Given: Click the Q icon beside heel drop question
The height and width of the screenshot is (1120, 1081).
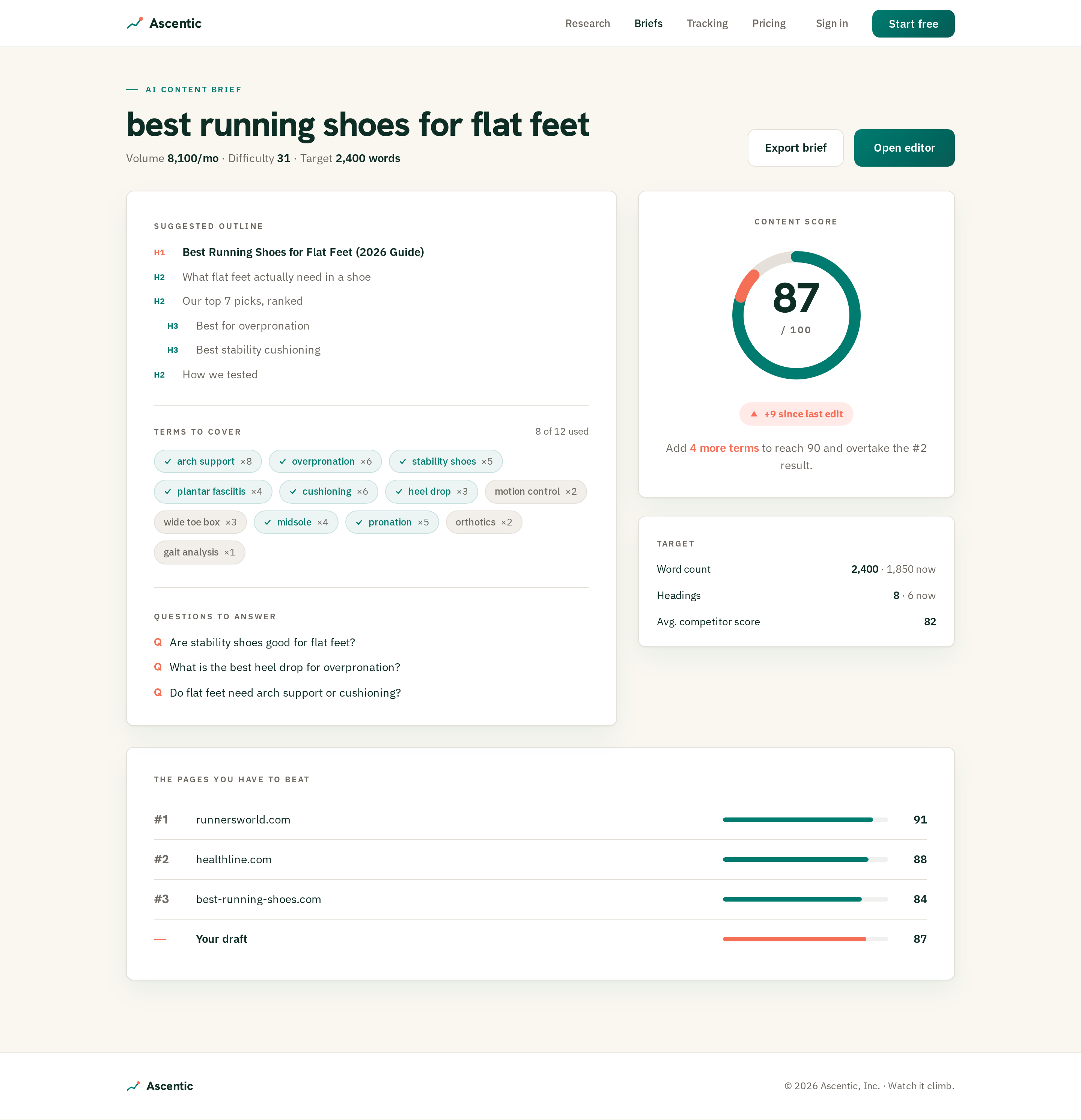Looking at the screenshot, I should pyautogui.click(x=158, y=667).
